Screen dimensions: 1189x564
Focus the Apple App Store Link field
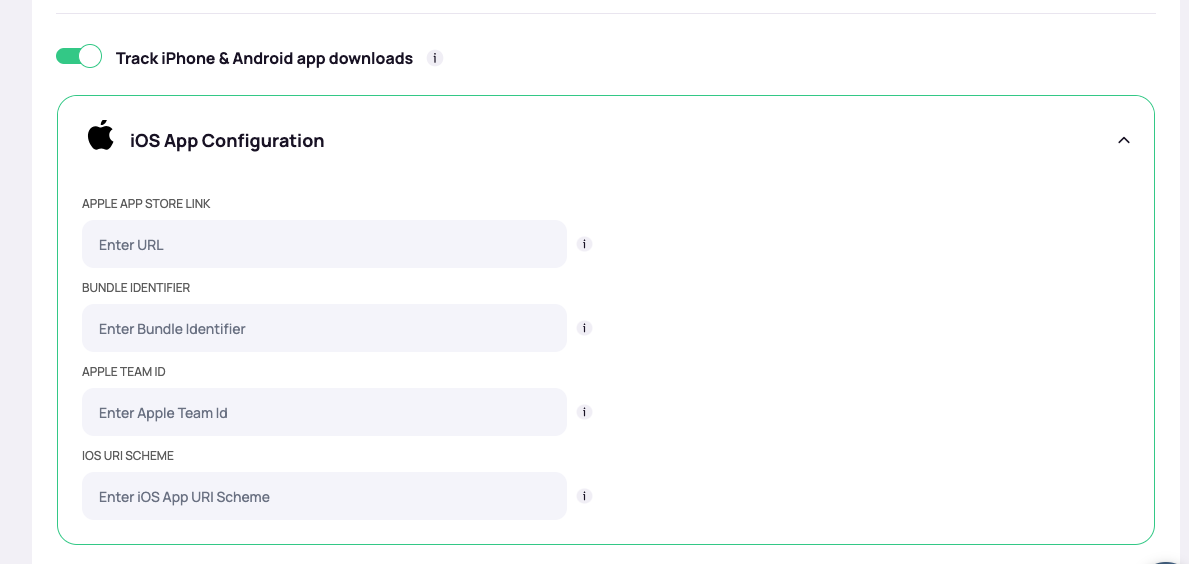pyautogui.click(x=324, y=244)
